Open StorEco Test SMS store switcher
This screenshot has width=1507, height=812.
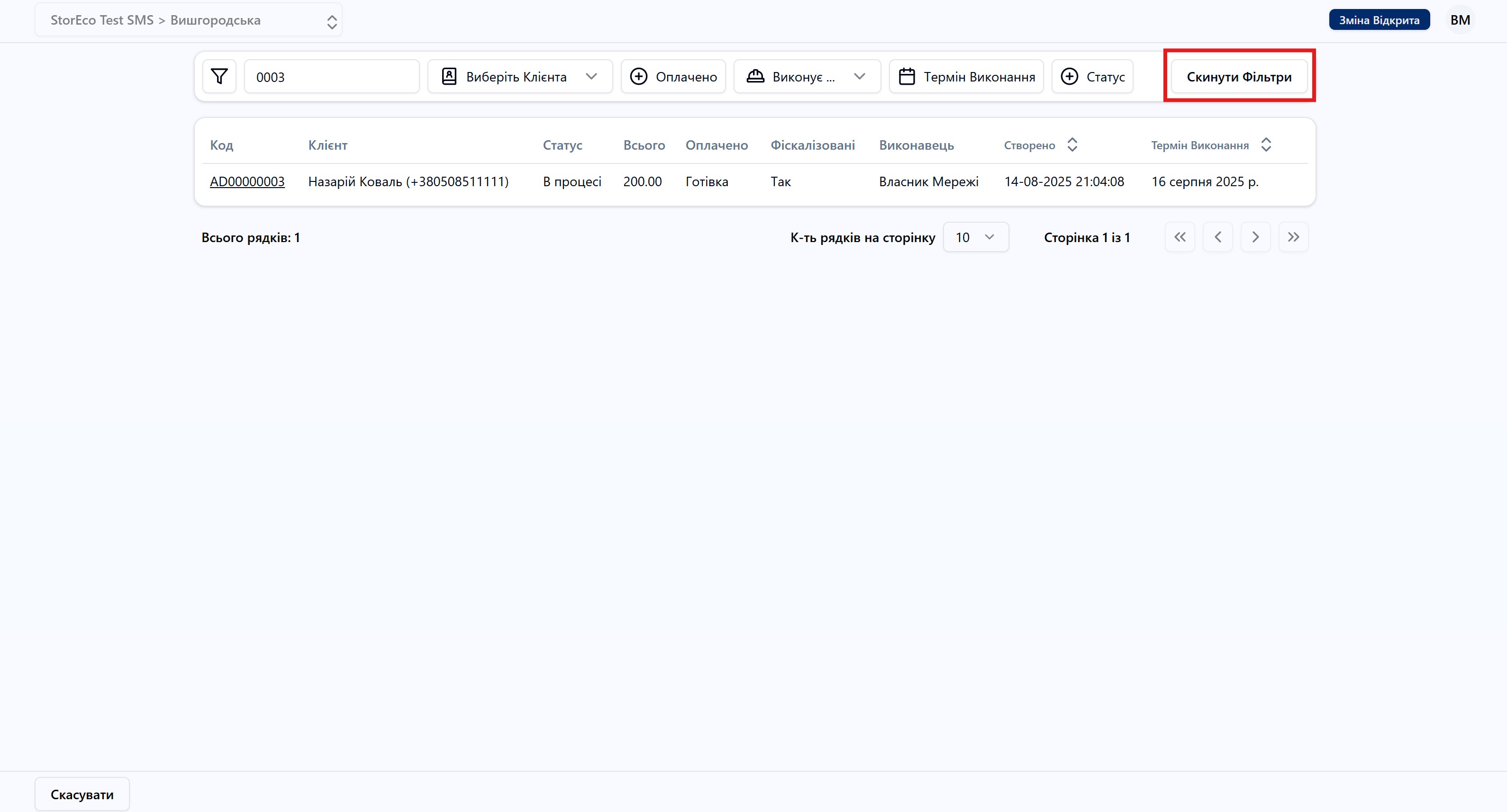point(189,20)
